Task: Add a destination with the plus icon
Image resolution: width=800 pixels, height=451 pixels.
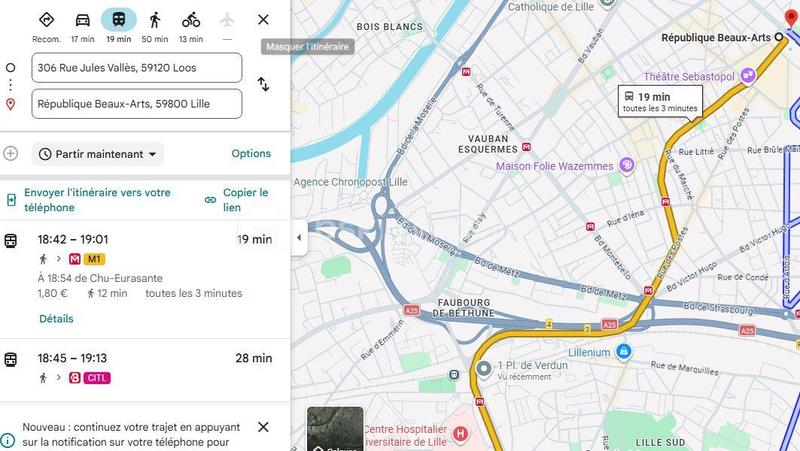Action: tap(11, 154)
